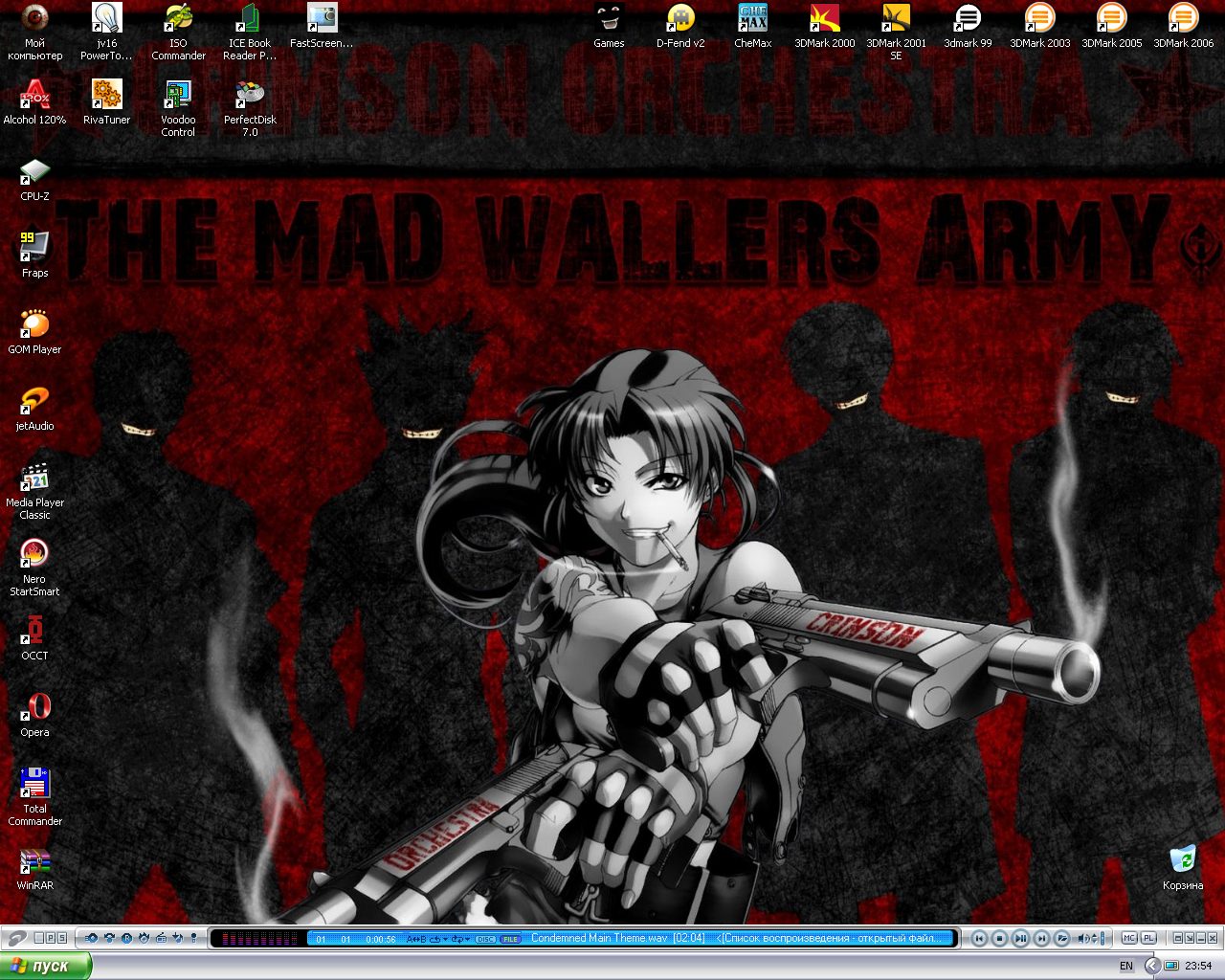Image resolution: width=1225 pixels, height=980 pixels.
Task: Click the open file button in jetAudio
Action: coord(1062,938)
